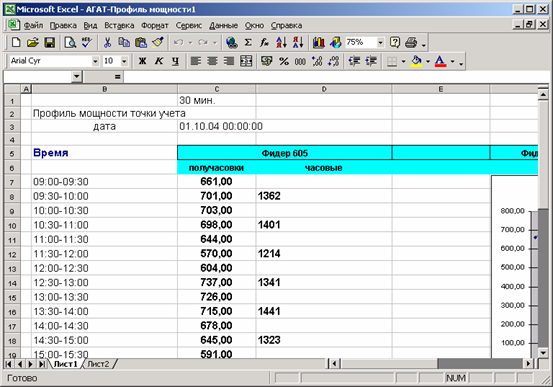Click the printer icon in the toolbar
The image size is (553, 387).
[x=411, y=43]
